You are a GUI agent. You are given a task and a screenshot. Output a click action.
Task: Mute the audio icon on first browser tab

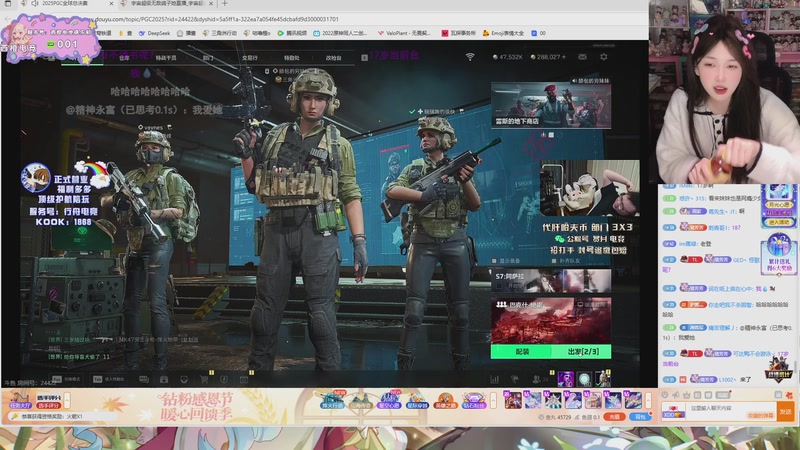coord(35,4)
